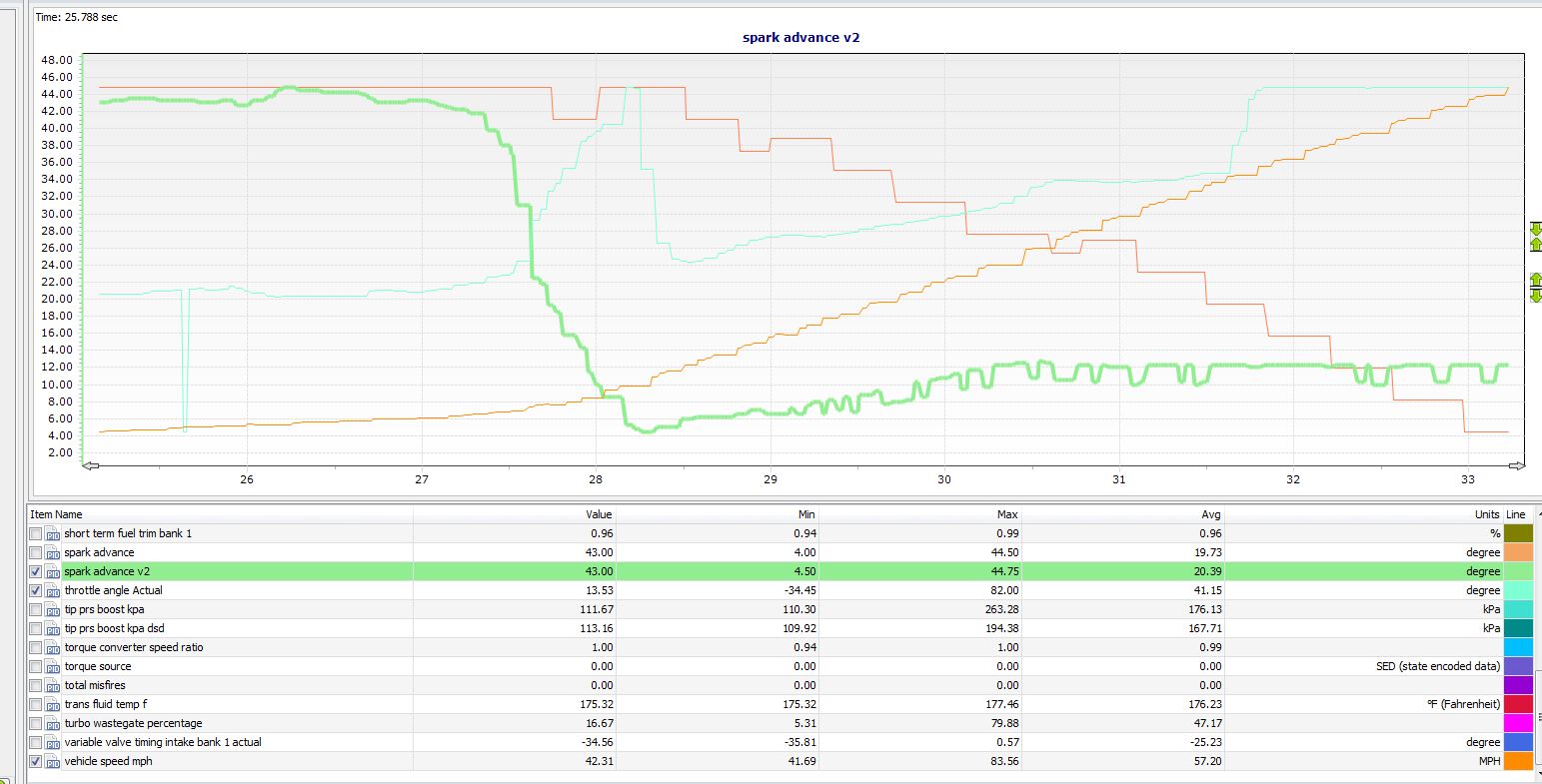Tick the tip prs boost kpa checkbox
Screen dimensions: 1542x784
tap(36, 609)
